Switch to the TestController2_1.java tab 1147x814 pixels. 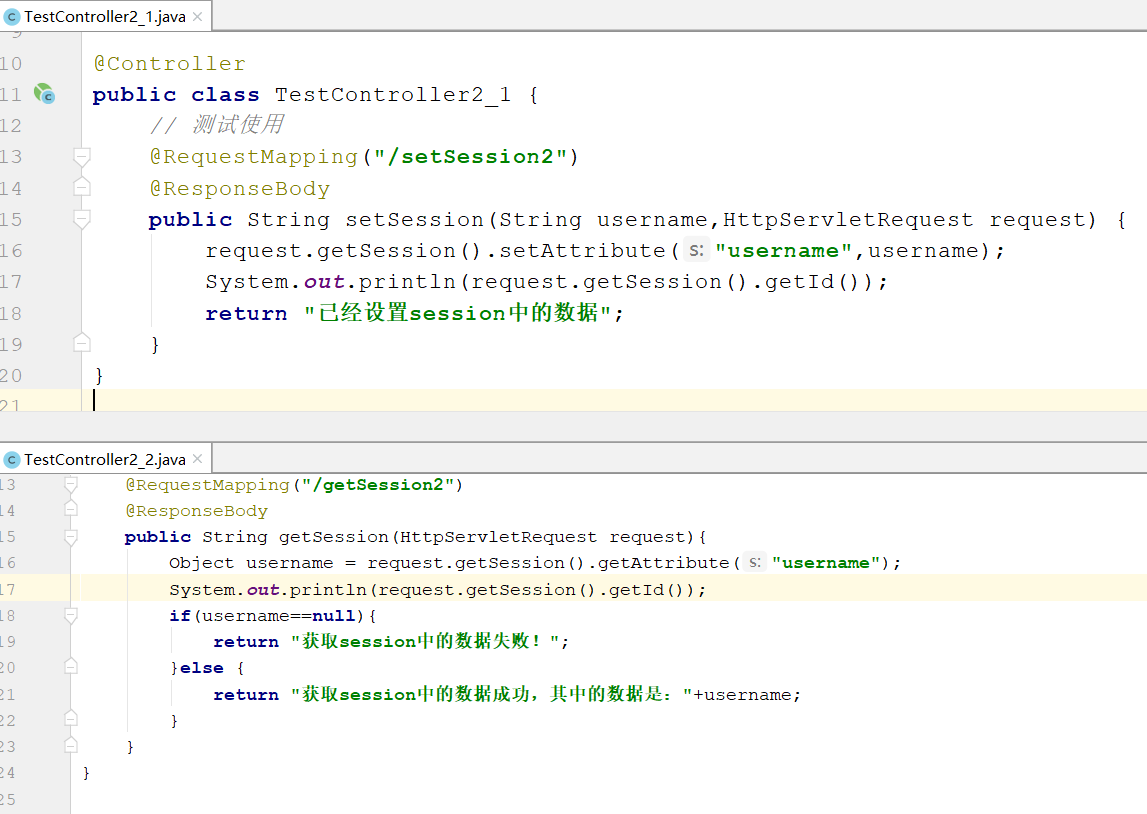pyautogui.click(x=105, y=17)
